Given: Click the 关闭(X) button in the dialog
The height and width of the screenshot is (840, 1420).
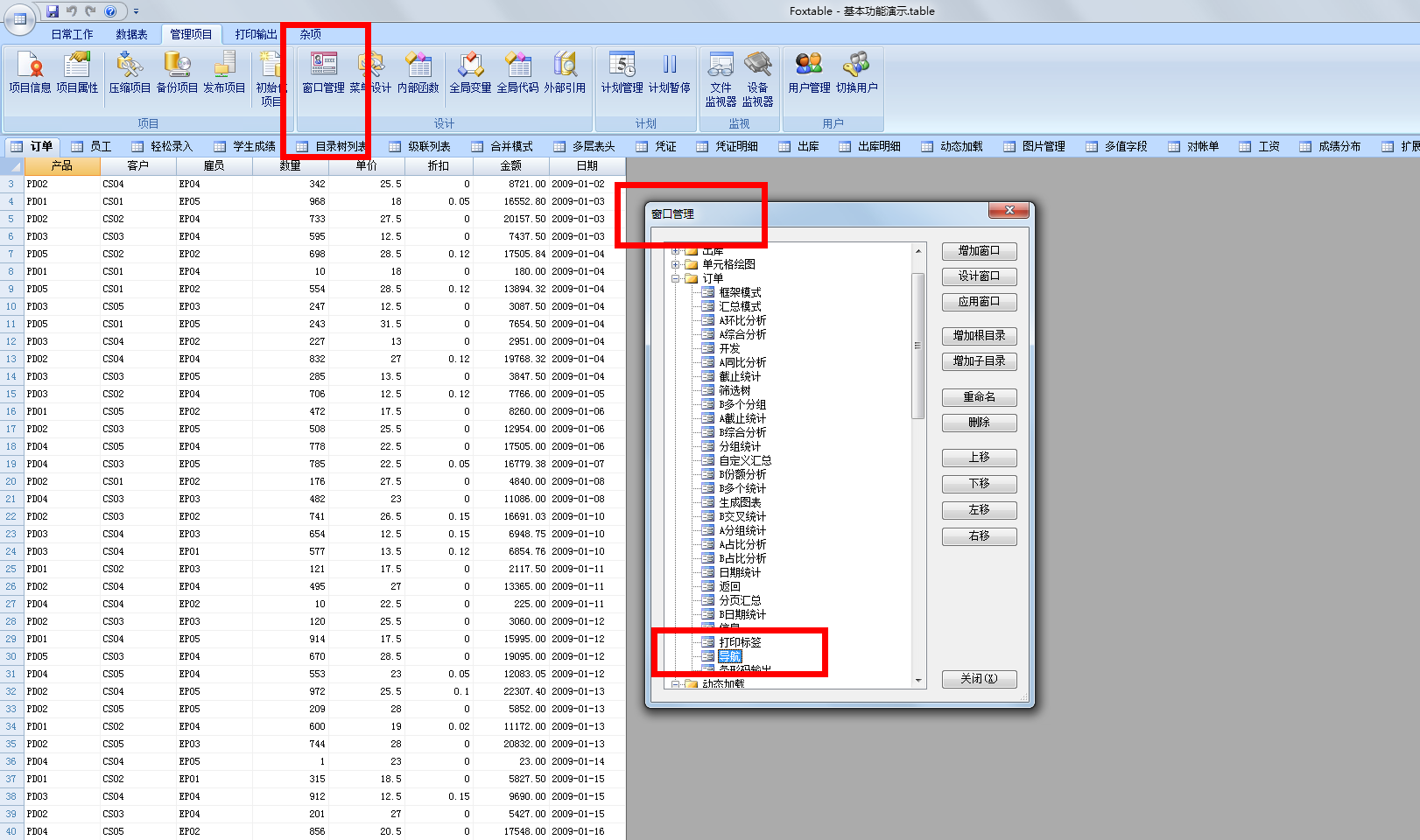Looking at the screenshot, I should (979, 679).
